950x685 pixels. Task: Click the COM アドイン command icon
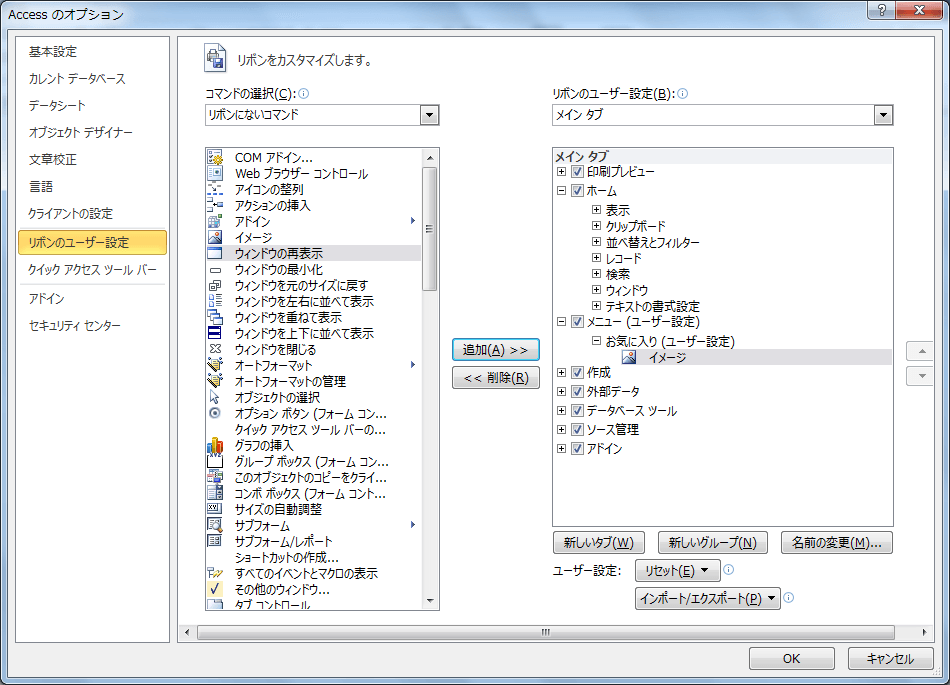pyautogui.click(x=215, y=157)
